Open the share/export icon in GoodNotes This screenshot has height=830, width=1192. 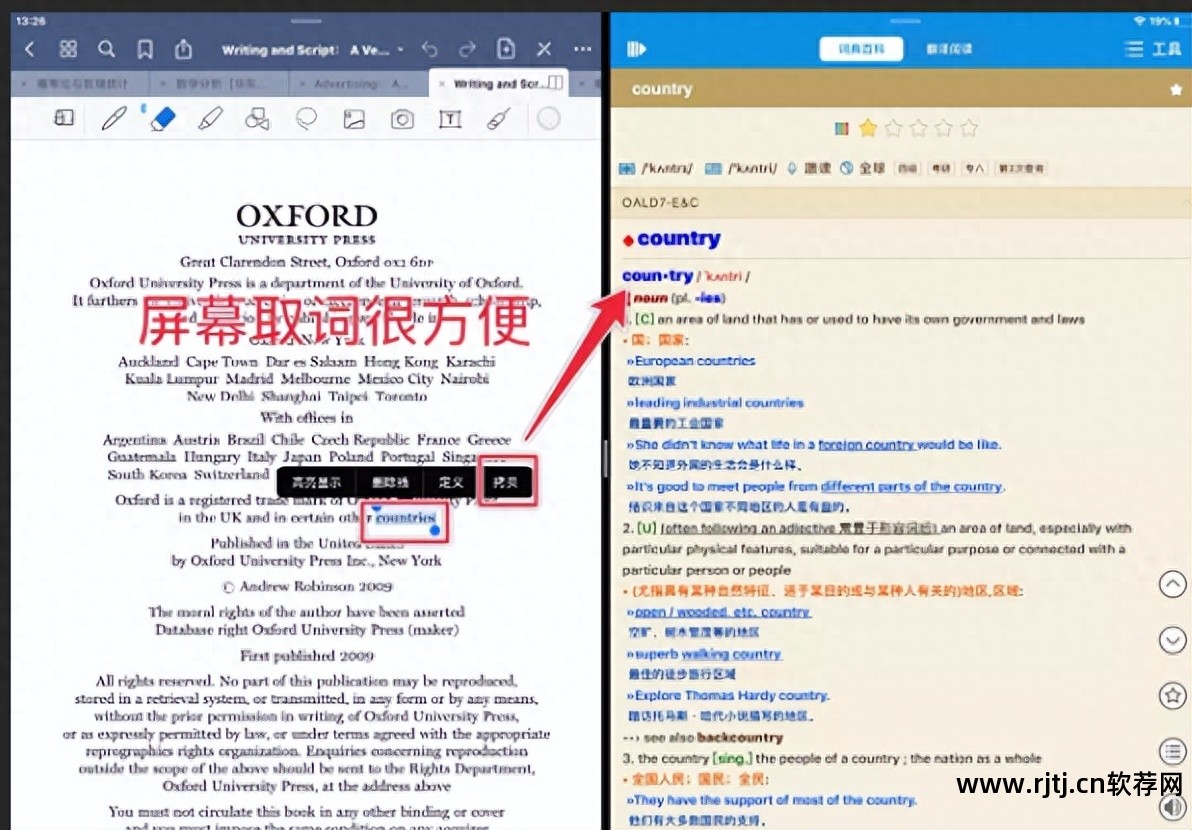point(183,49)
